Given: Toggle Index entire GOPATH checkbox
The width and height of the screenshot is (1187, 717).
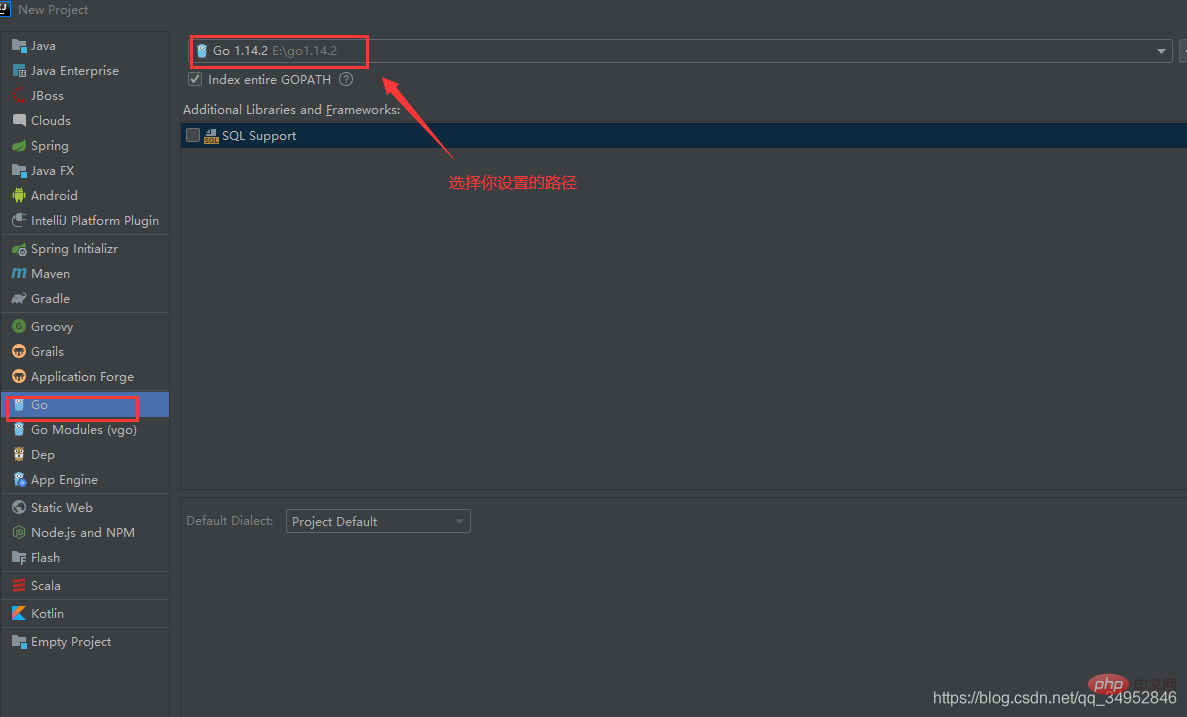Looking at the screenshot, I should tap(195, 79).
